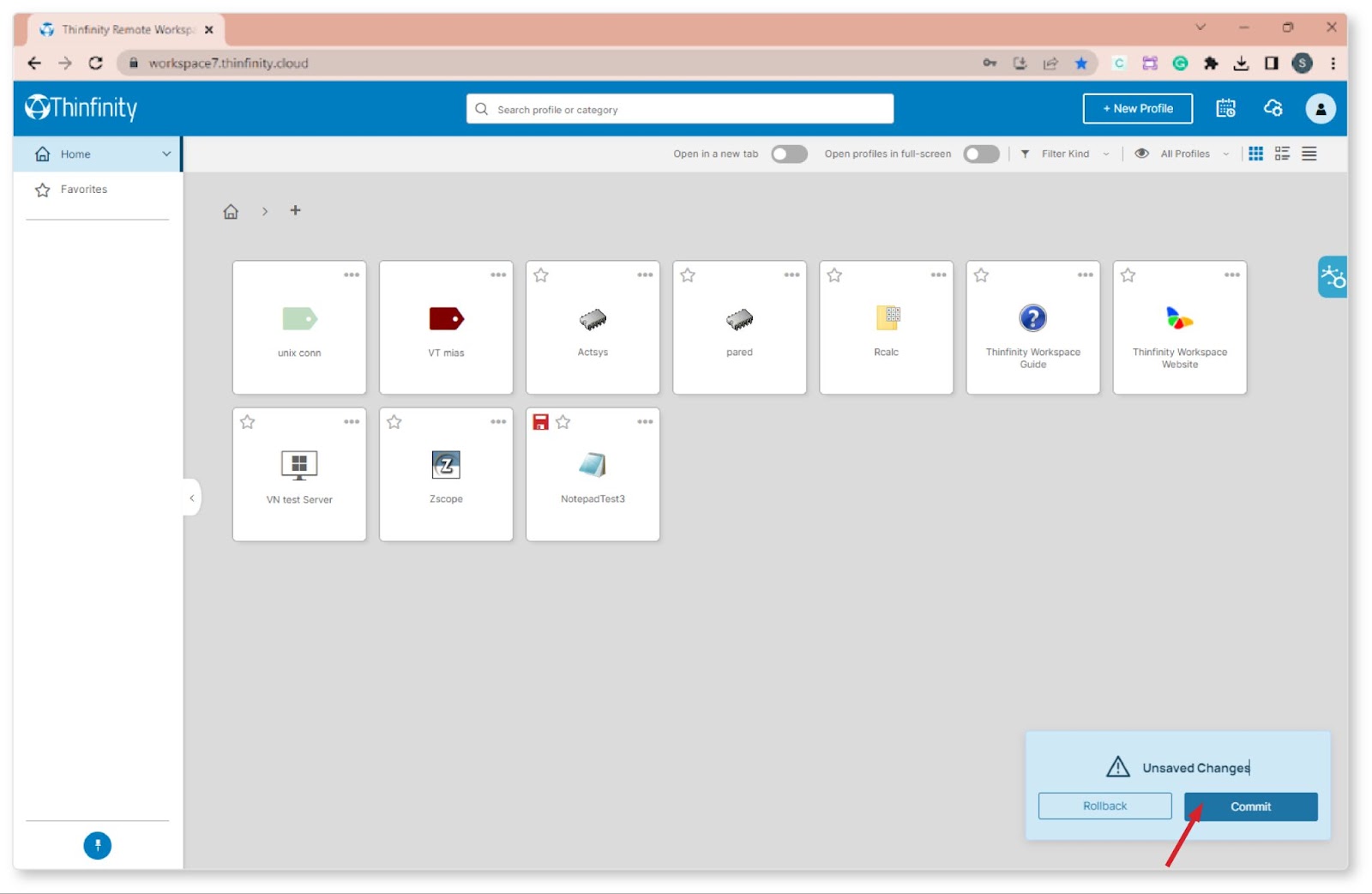
Task: Open the user account avatar menu
Action: (1321, 109)
